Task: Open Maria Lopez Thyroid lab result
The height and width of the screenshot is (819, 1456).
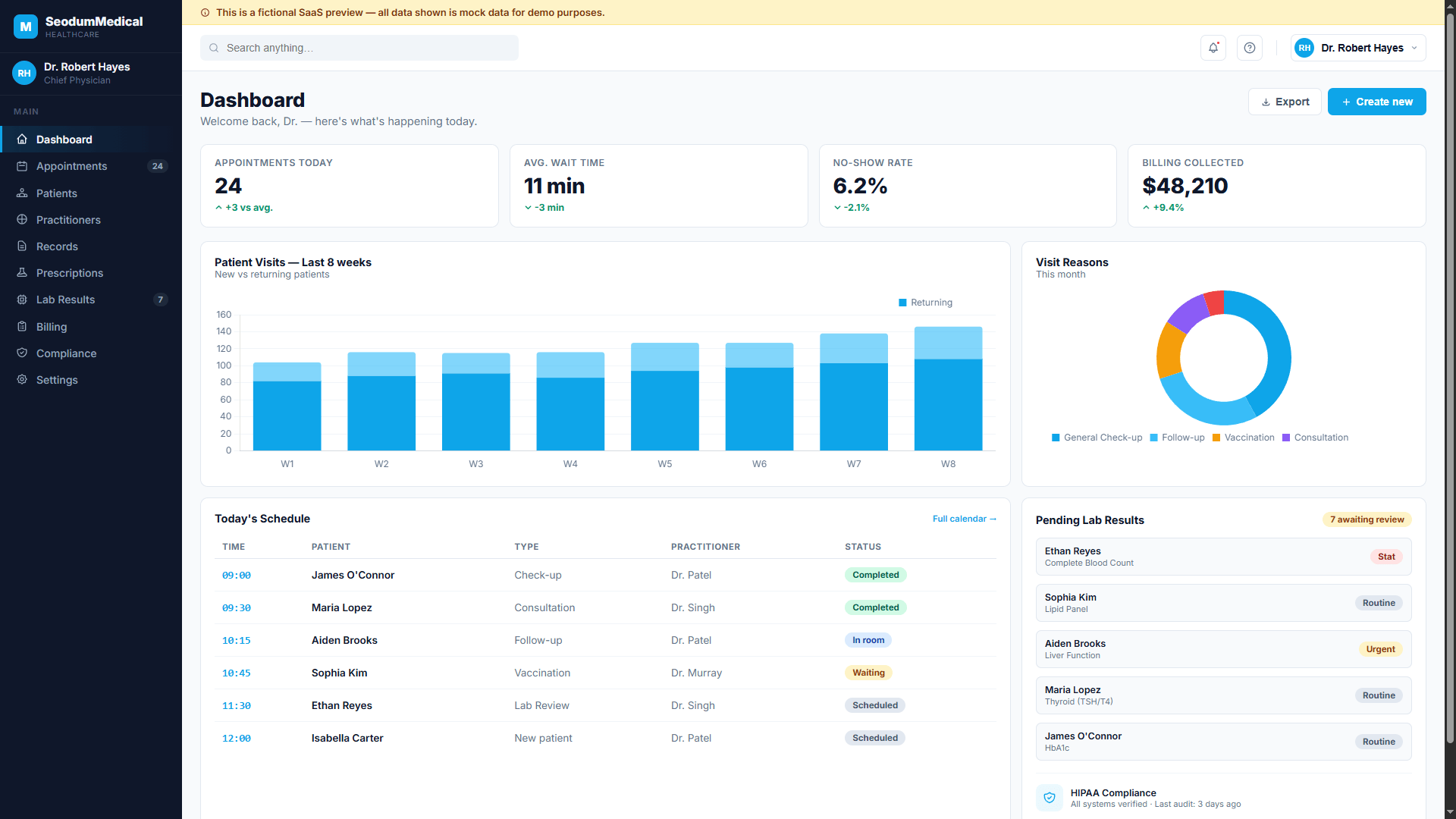Action: click(x=1223, y=695)
